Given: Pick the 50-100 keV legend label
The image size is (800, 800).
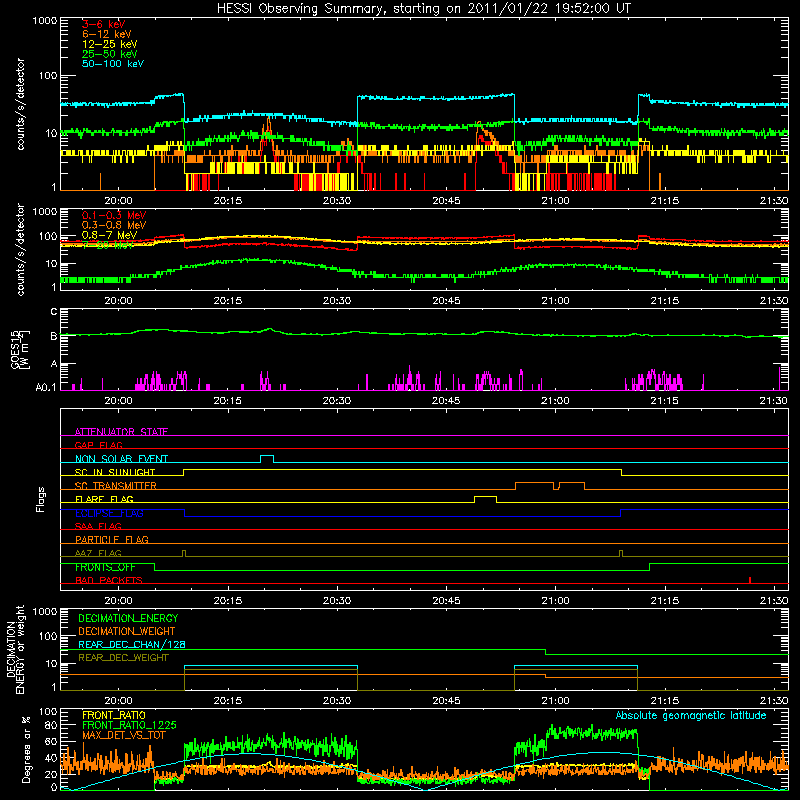Looking at the screenshot, I should tap(113, 64).
